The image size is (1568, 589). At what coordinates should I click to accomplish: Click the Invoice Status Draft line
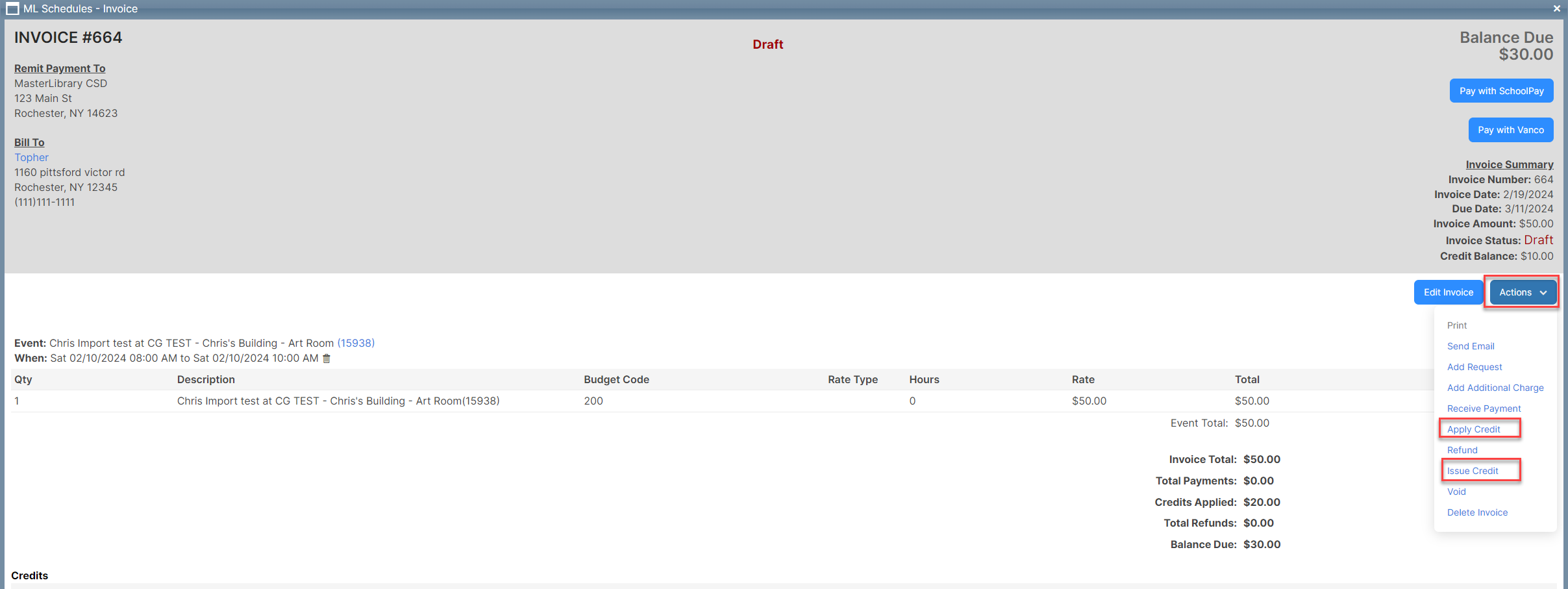pos(1499,240)
